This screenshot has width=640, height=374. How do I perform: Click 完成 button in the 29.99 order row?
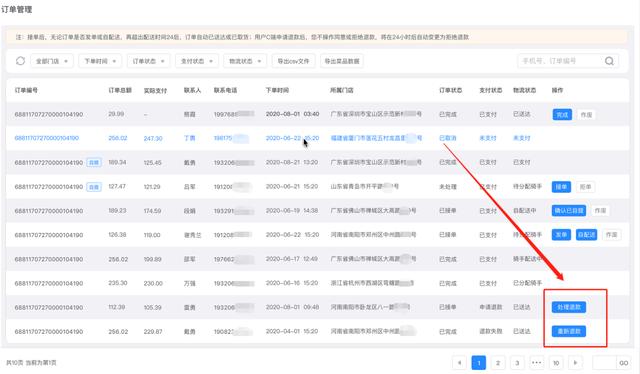[562, 115]
